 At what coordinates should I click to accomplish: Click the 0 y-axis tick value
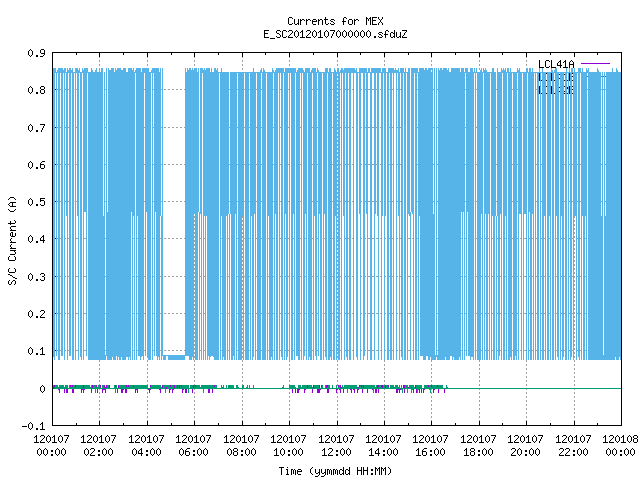click(x=42, y=389)
